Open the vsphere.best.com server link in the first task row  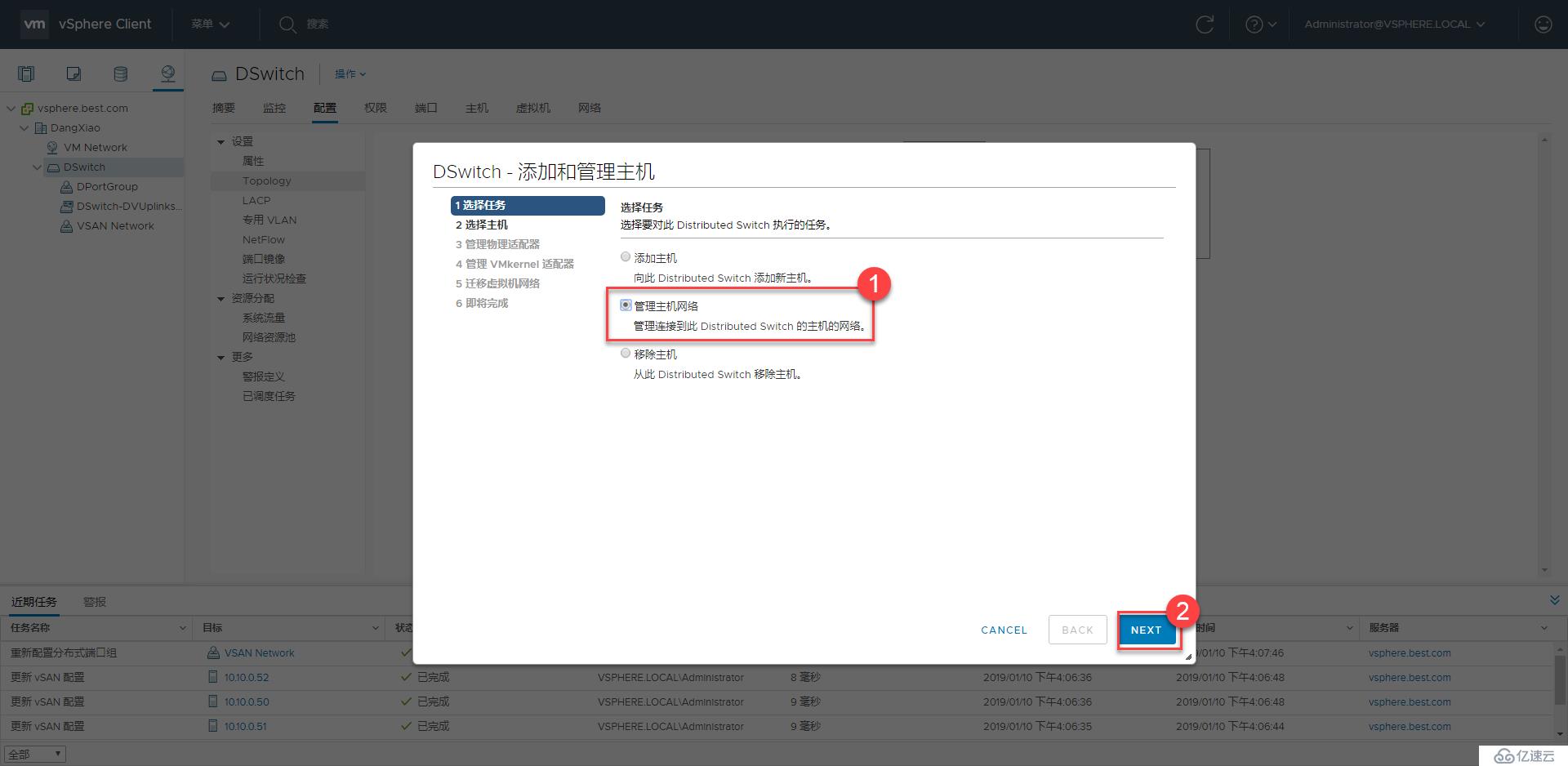coord(1410,652)
